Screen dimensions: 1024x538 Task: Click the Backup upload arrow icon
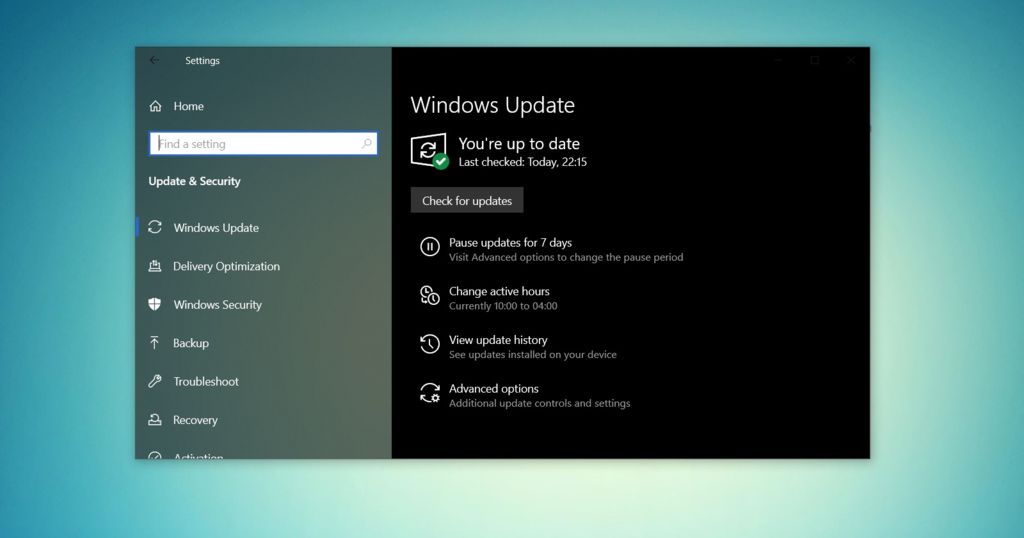[155, 343]
